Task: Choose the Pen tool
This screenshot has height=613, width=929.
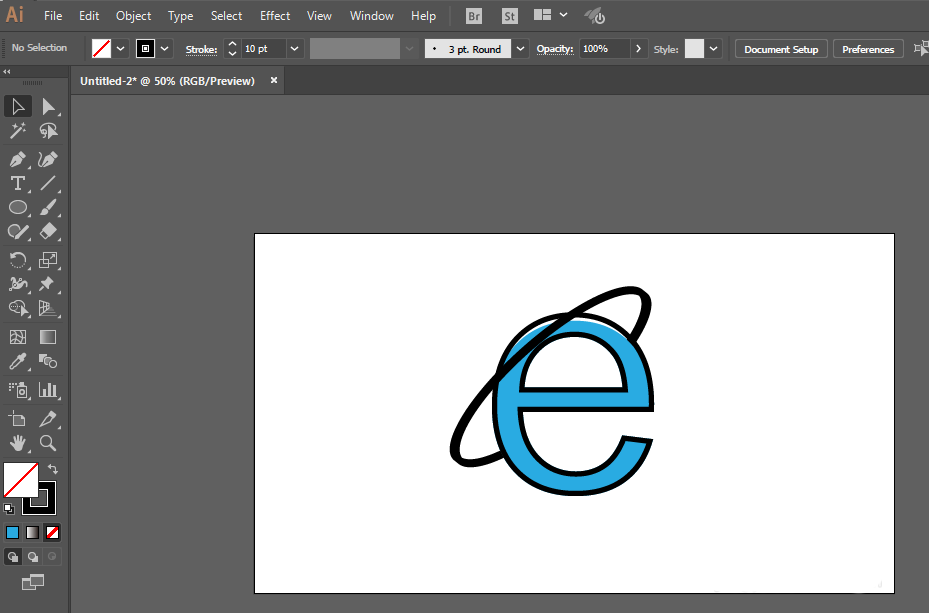Action: (18, 159)
